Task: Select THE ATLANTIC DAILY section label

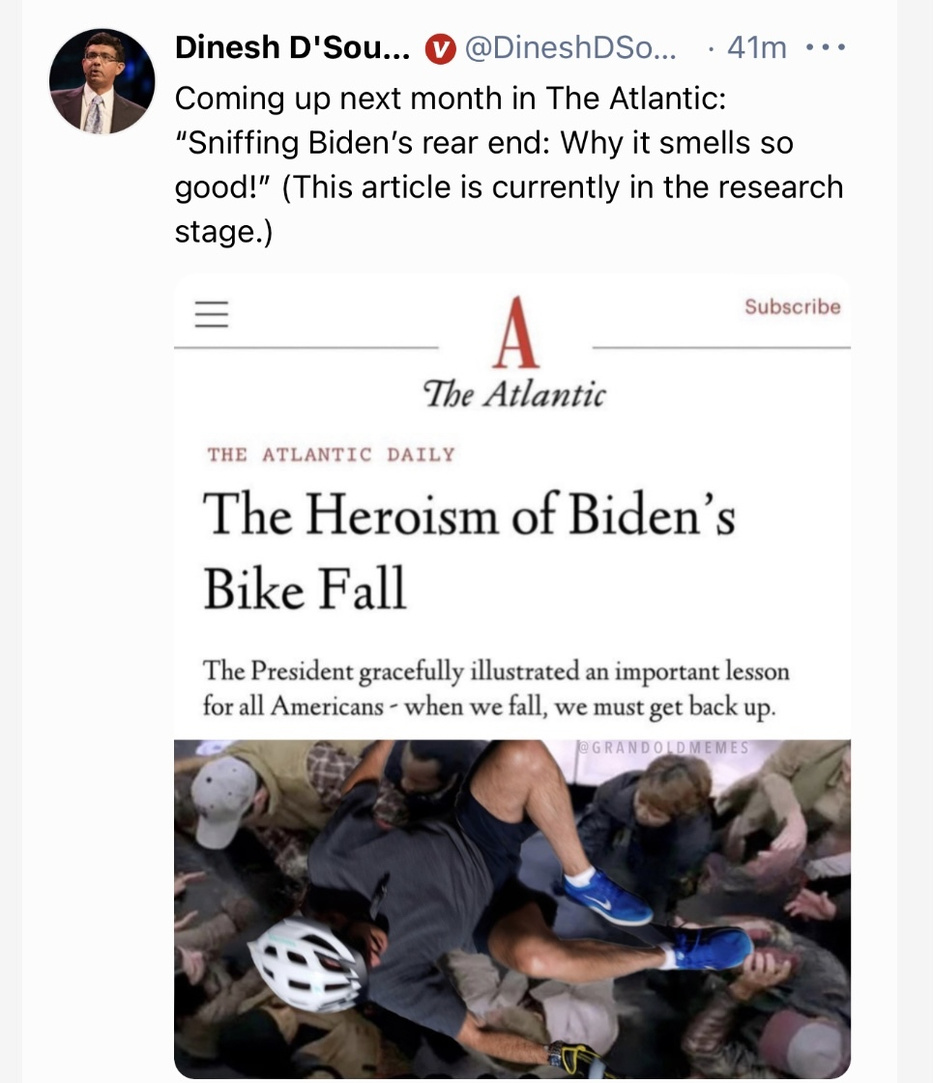Action: [331, 455]
